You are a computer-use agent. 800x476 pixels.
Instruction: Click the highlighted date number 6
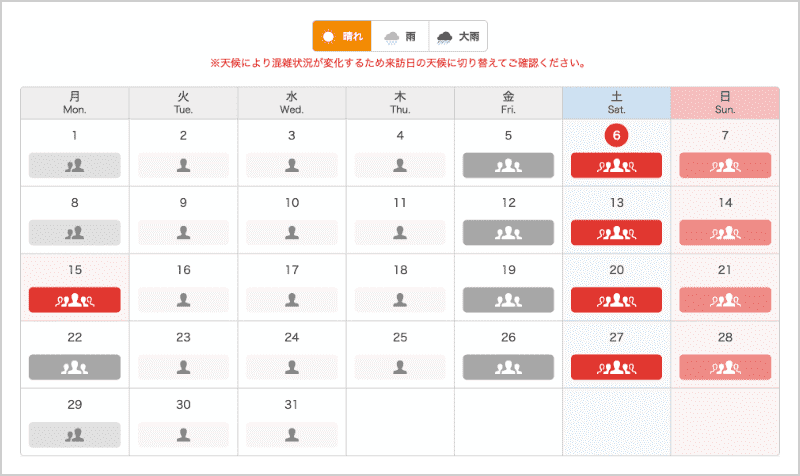coord(616,136)
